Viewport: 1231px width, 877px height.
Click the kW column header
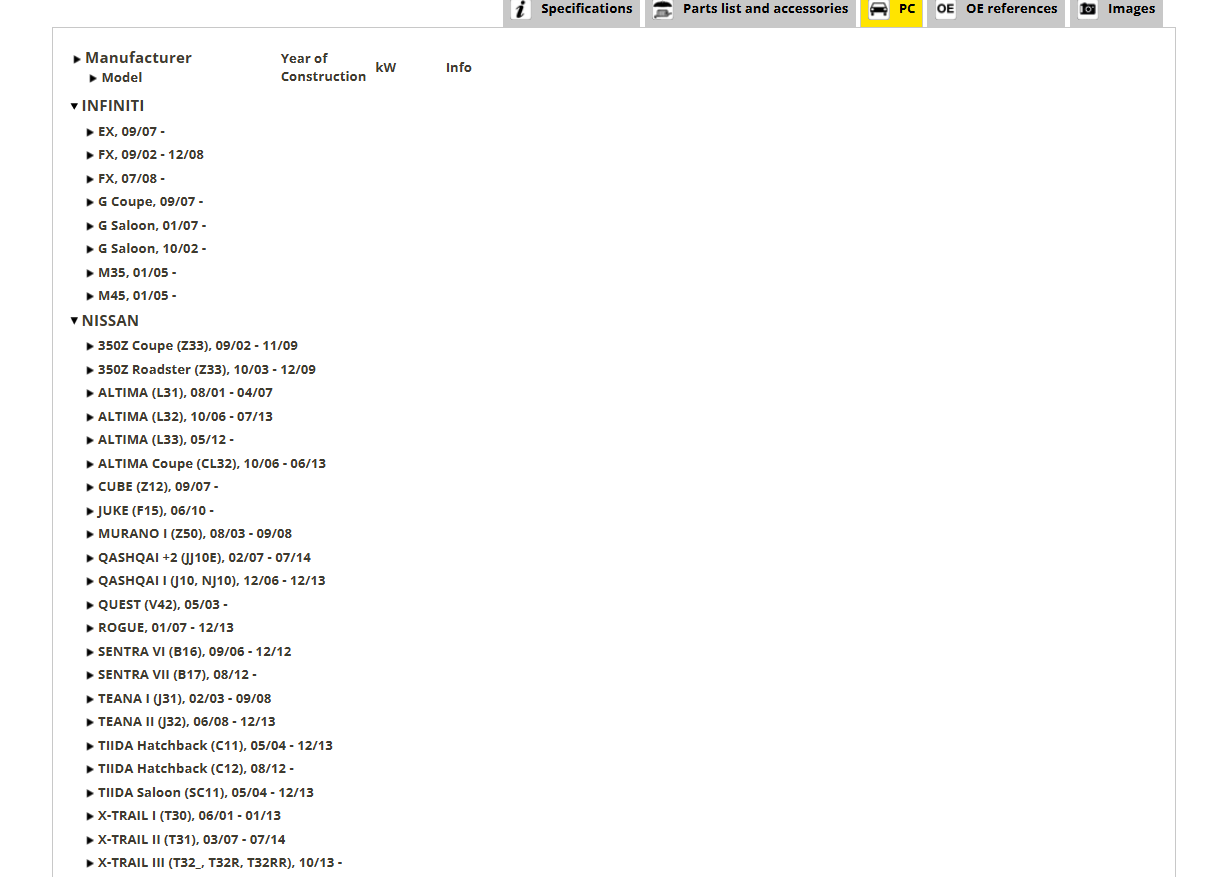click(385, 68)
